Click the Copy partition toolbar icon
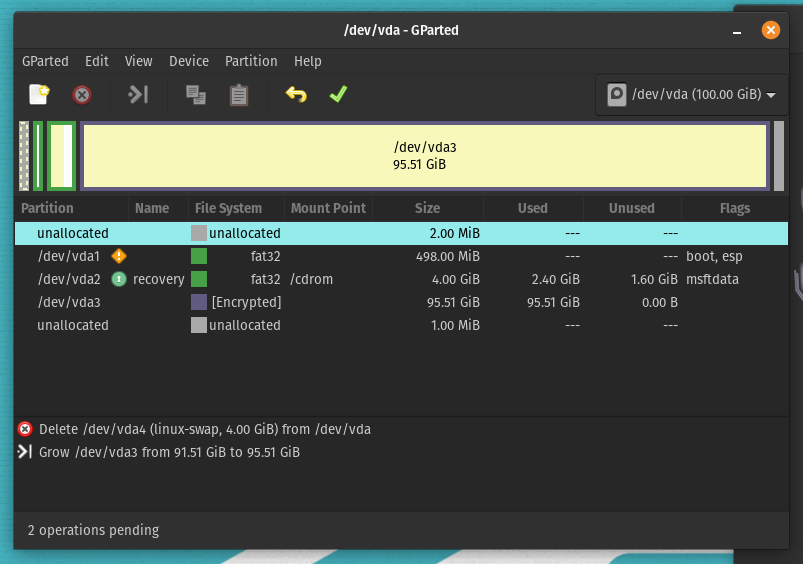 (196, 95)
